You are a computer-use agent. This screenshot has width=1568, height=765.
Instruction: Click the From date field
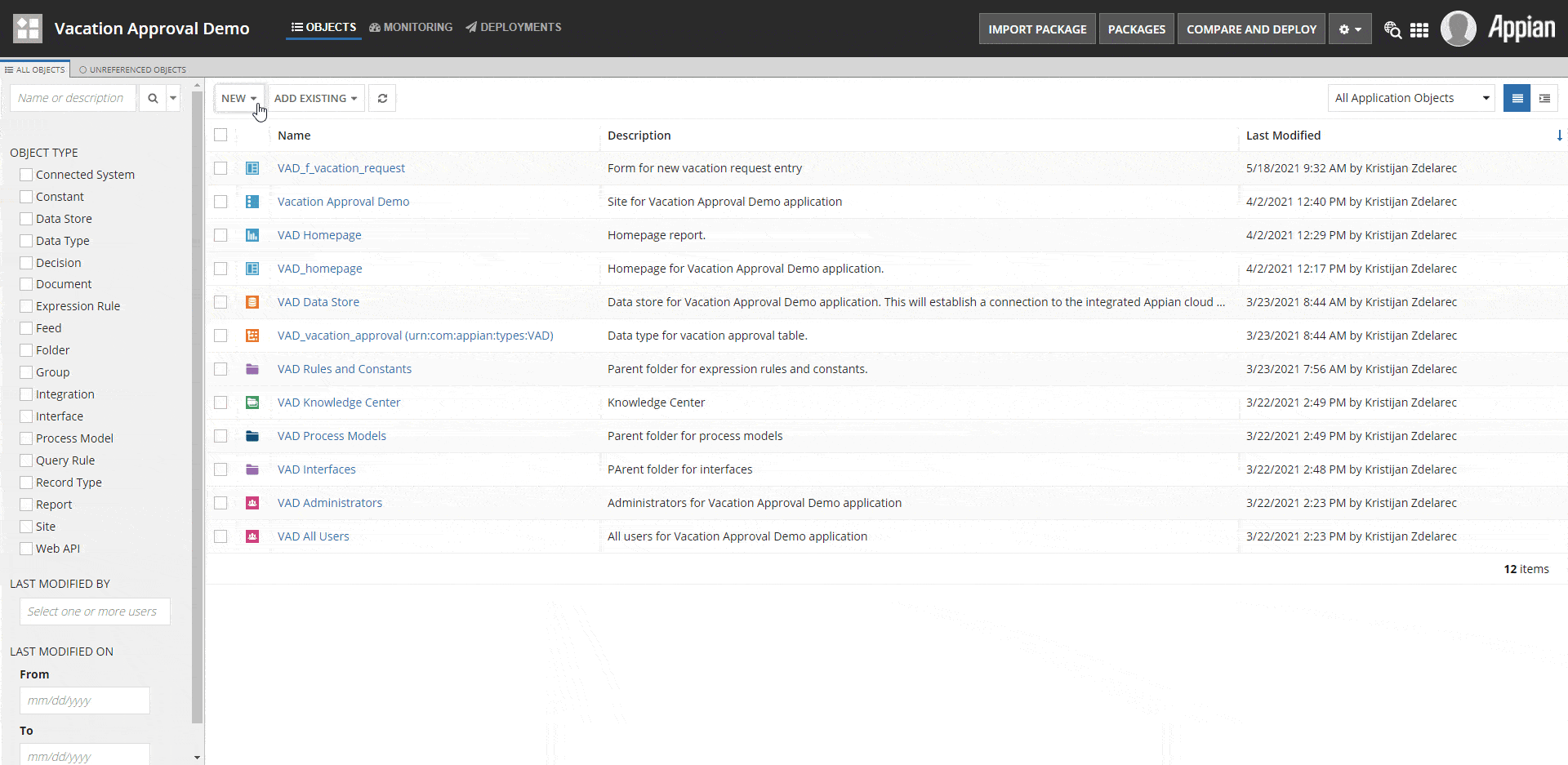pos(85,701)
